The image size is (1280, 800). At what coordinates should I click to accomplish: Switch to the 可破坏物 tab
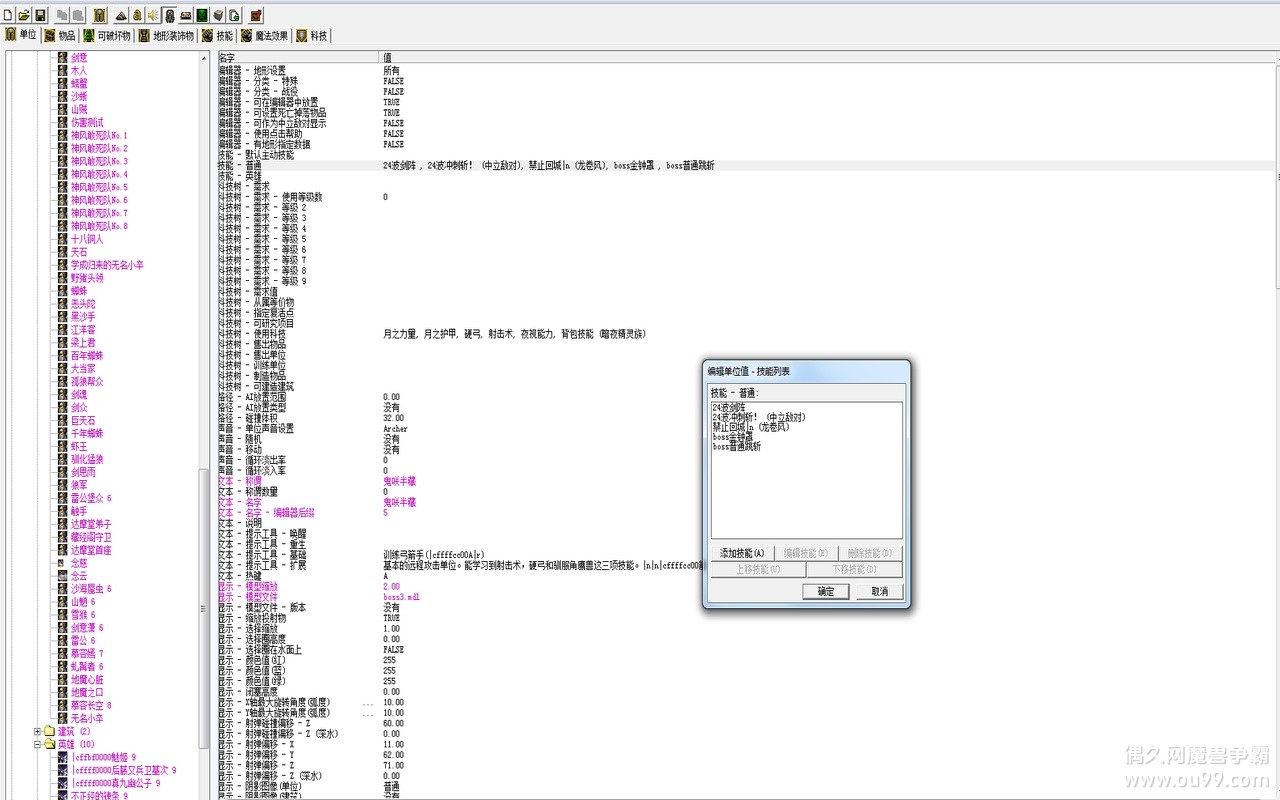click(x=107, y=35)
